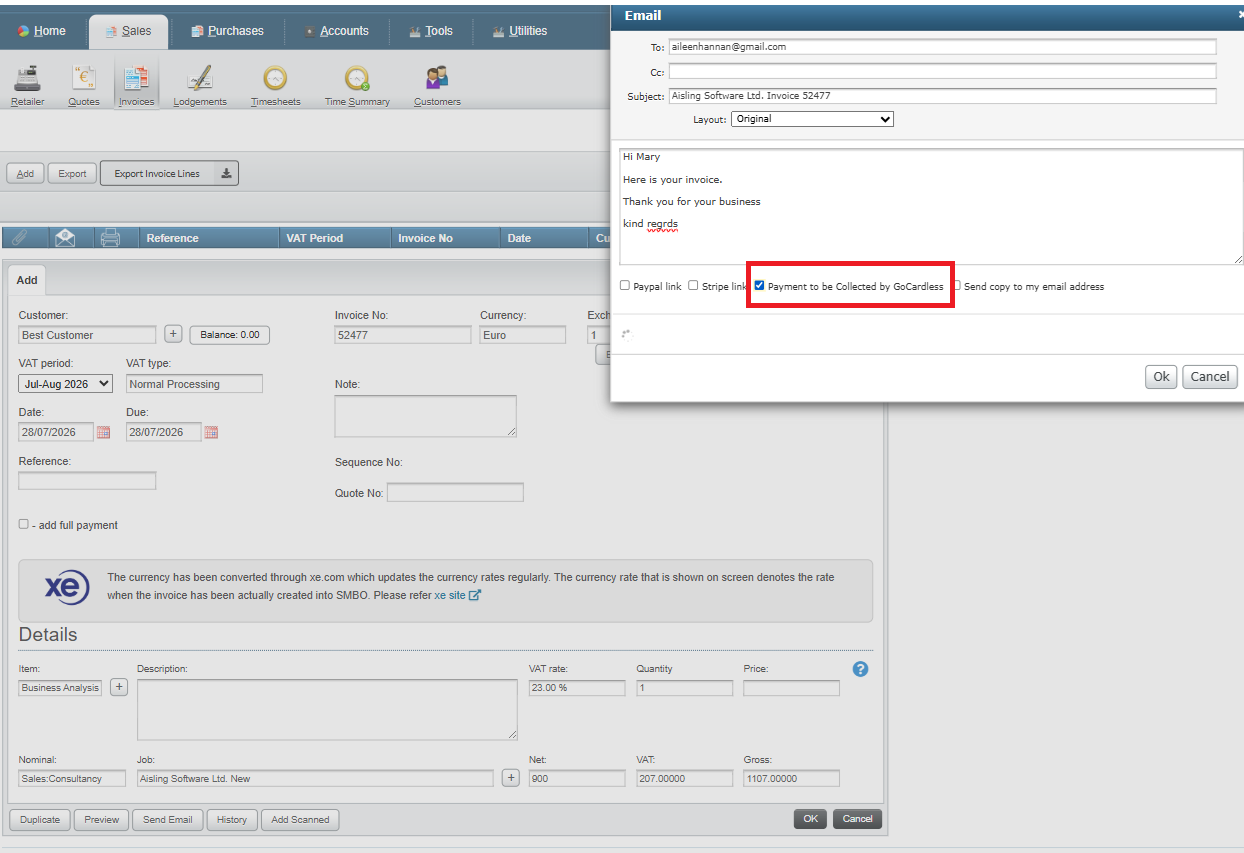1244x853 pixels.
Task: Click Ok in the Email dialog
Action: click(1161, 377)
